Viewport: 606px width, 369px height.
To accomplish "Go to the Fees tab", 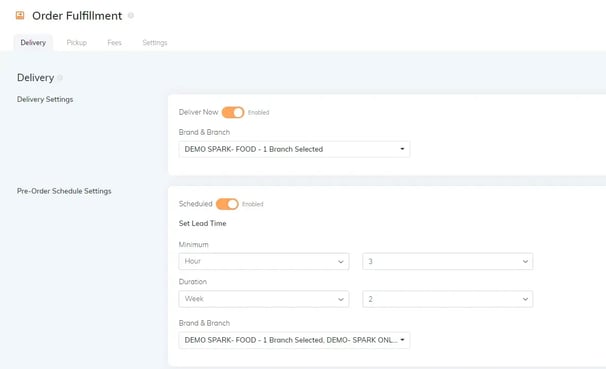I will 114,43.
